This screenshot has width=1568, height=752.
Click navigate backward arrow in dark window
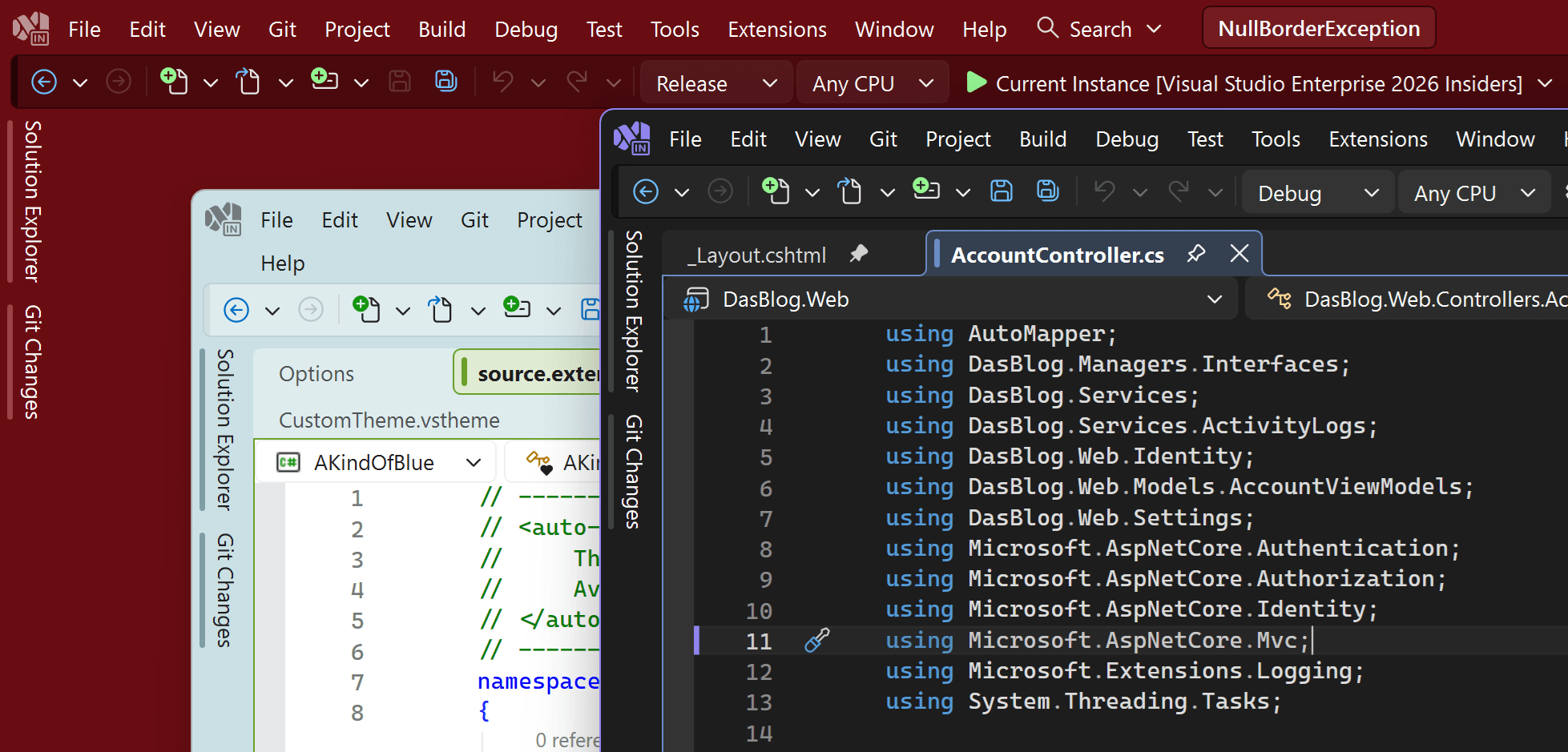[x=646, y=192]
